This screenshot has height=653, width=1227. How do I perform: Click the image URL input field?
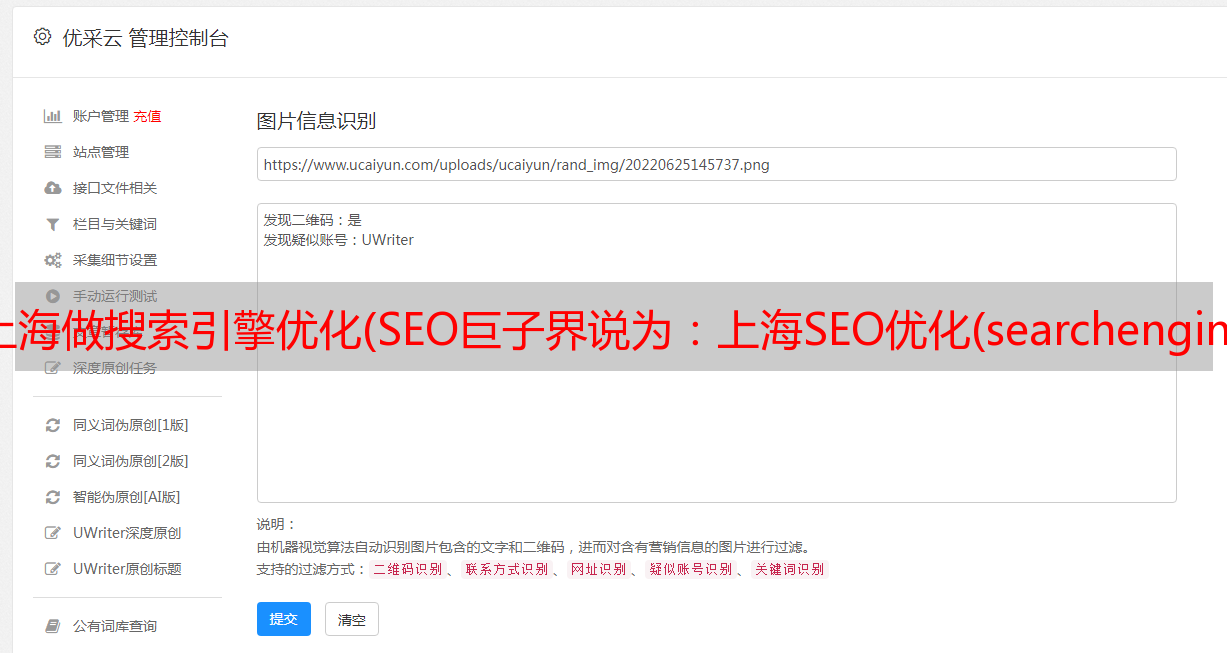pos(716,164)
